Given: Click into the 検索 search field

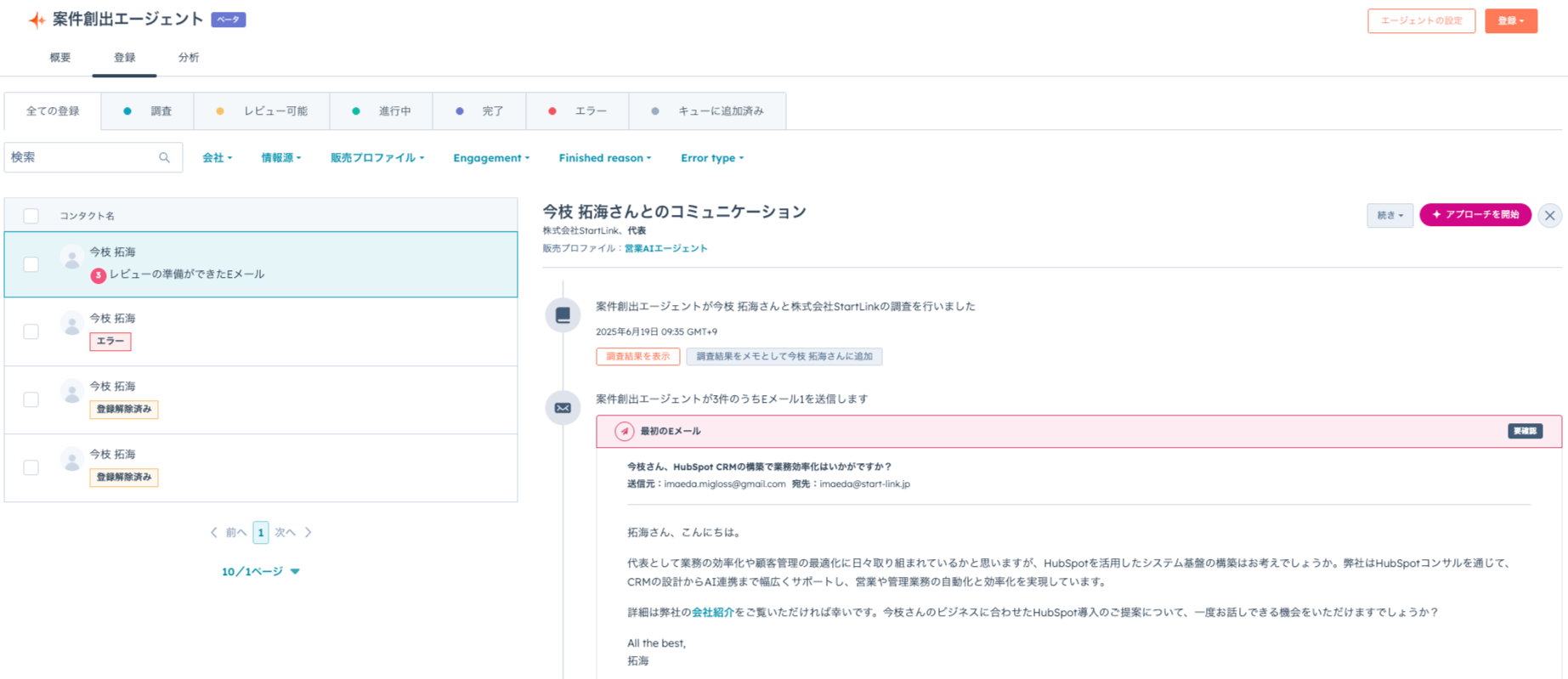Looking at the screenshot, I should click(x=81, y=158).
